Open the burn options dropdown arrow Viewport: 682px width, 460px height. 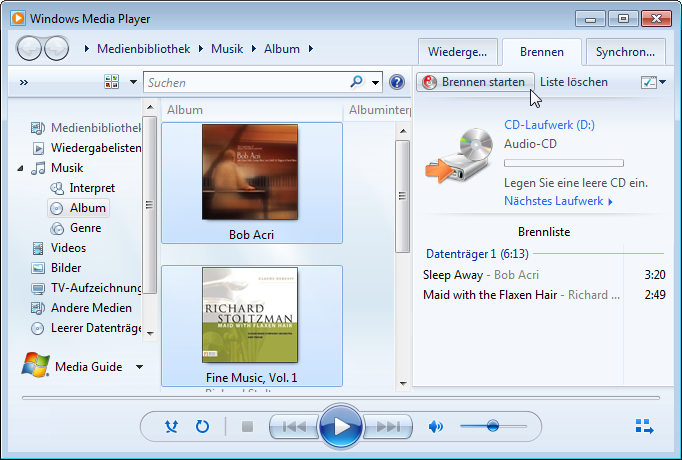pos(662,82)
